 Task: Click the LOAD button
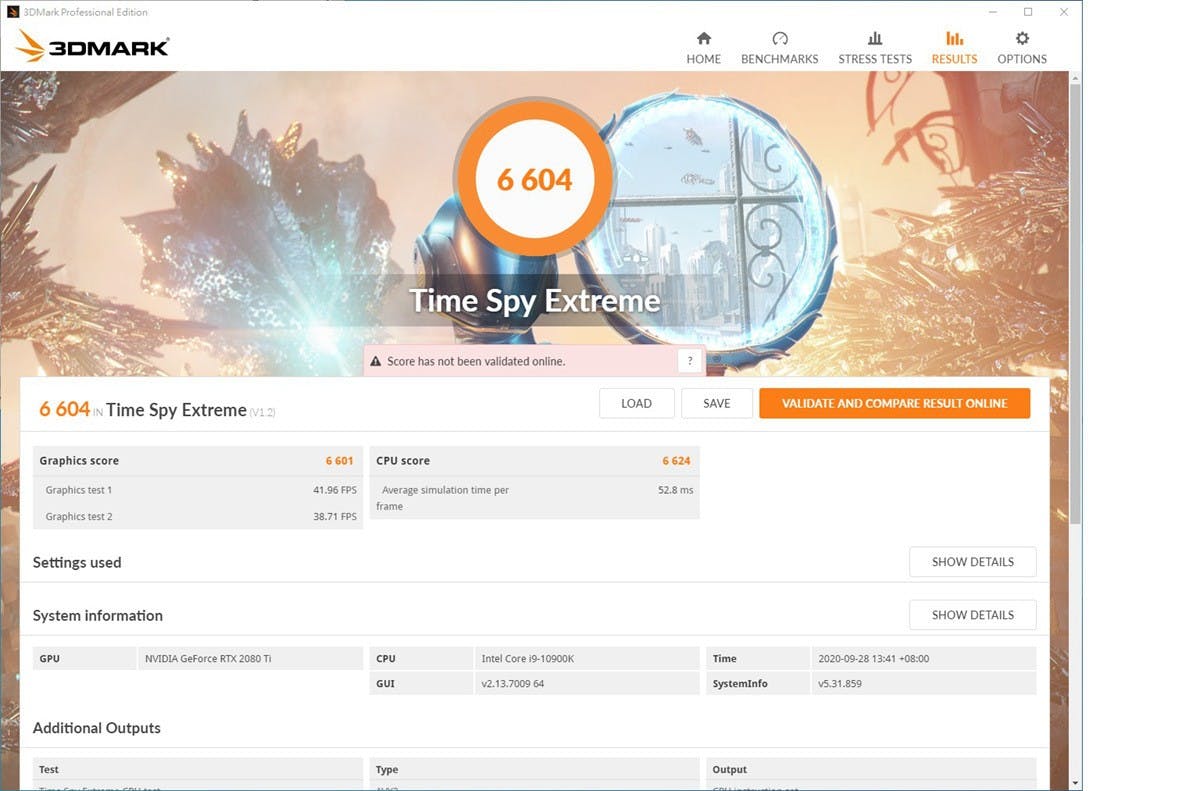point(636,403)
